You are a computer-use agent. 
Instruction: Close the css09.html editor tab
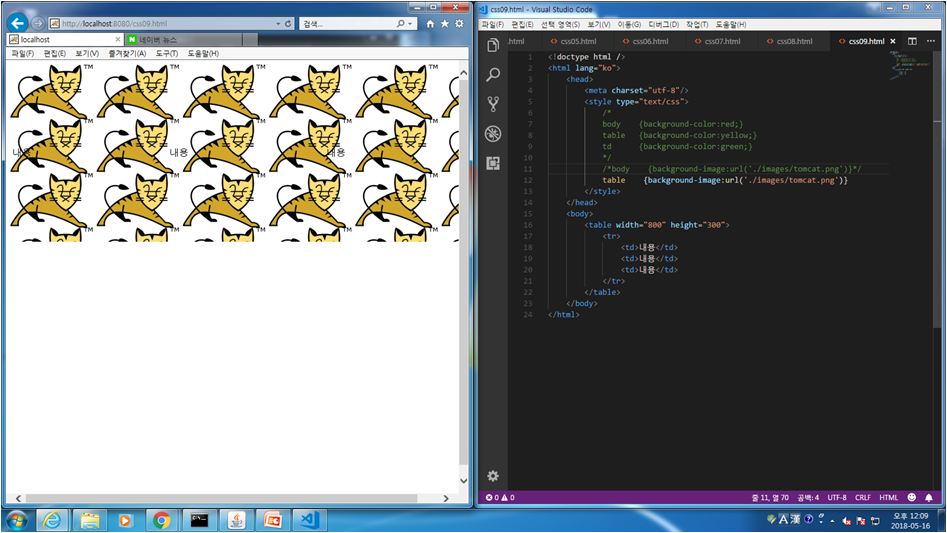pyautogui.click(x=893, y=41)
